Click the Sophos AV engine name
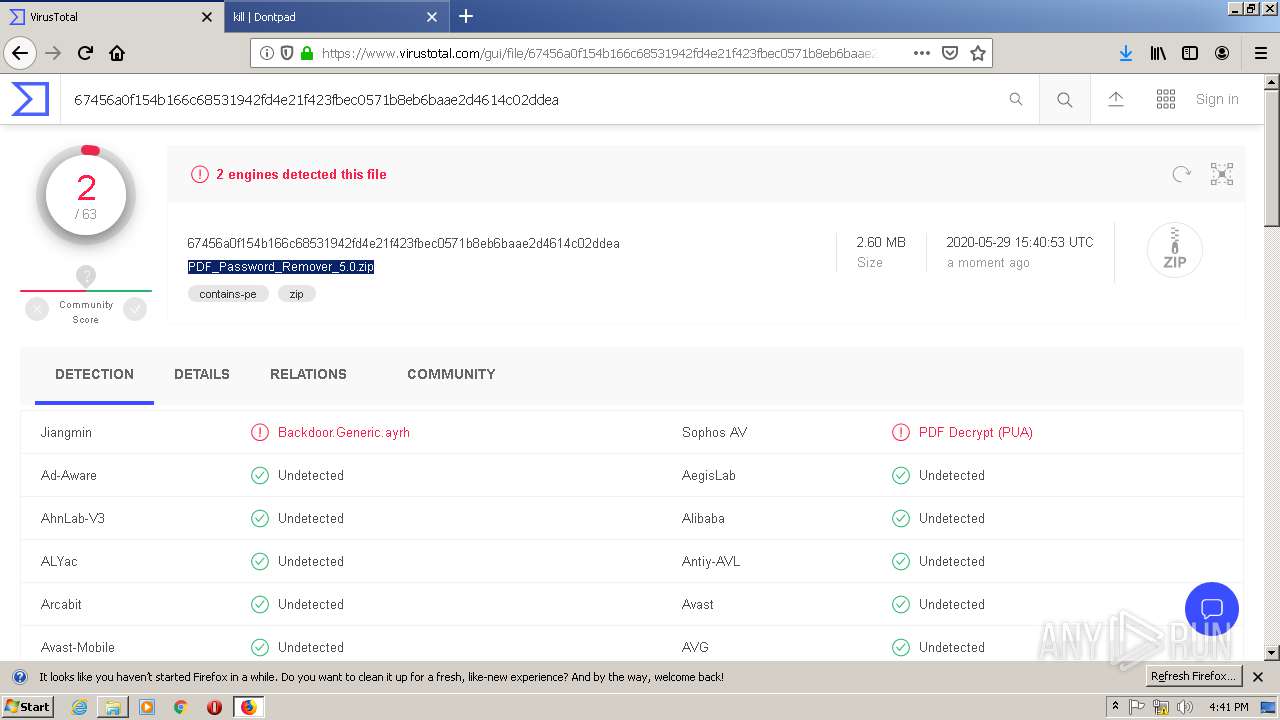1280x720 pixels. pos(714,432)
